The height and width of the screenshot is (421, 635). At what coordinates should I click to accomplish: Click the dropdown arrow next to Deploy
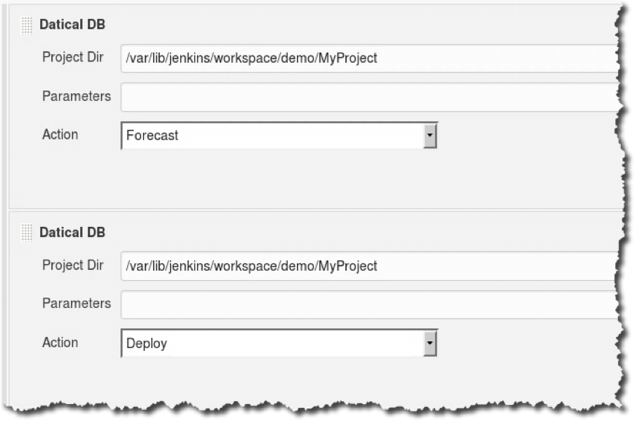pos(430,343)
